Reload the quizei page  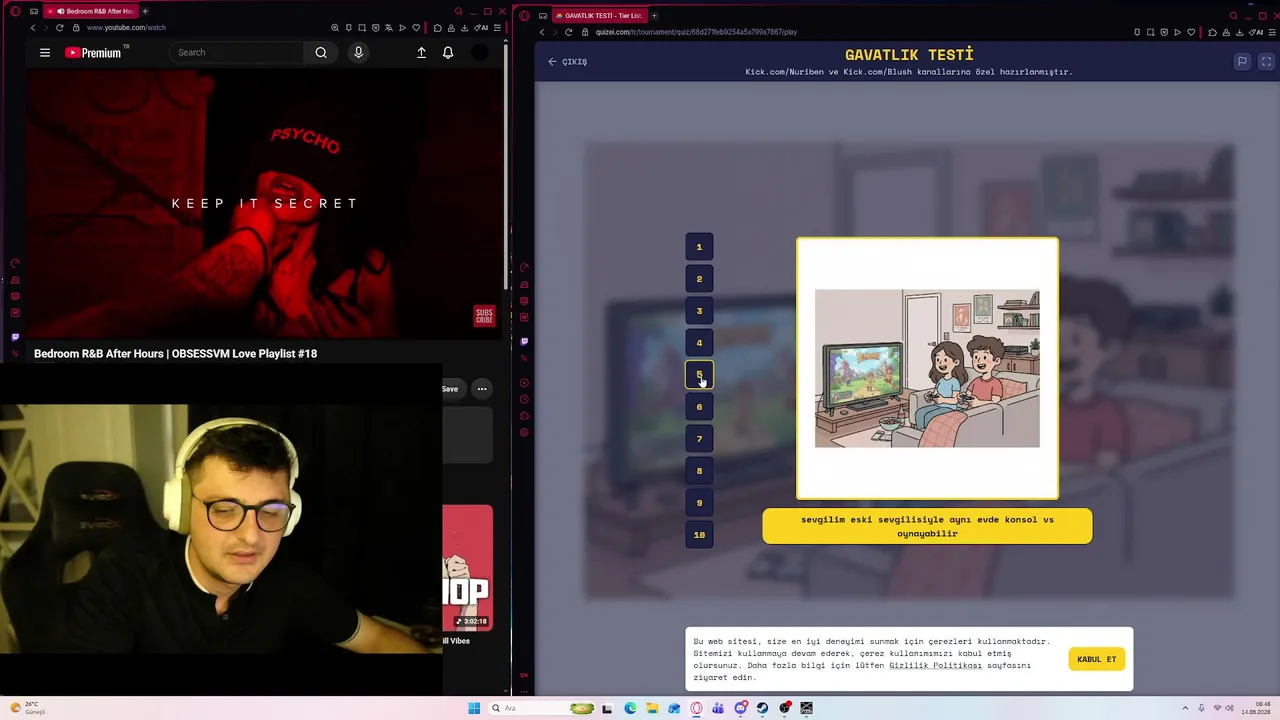point(569,32)
